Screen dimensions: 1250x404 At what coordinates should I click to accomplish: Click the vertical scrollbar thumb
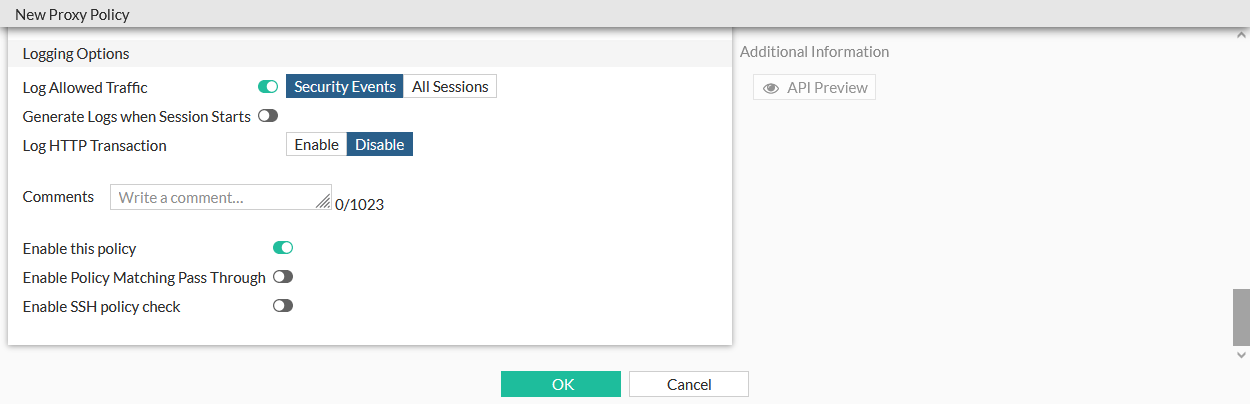1241,316
